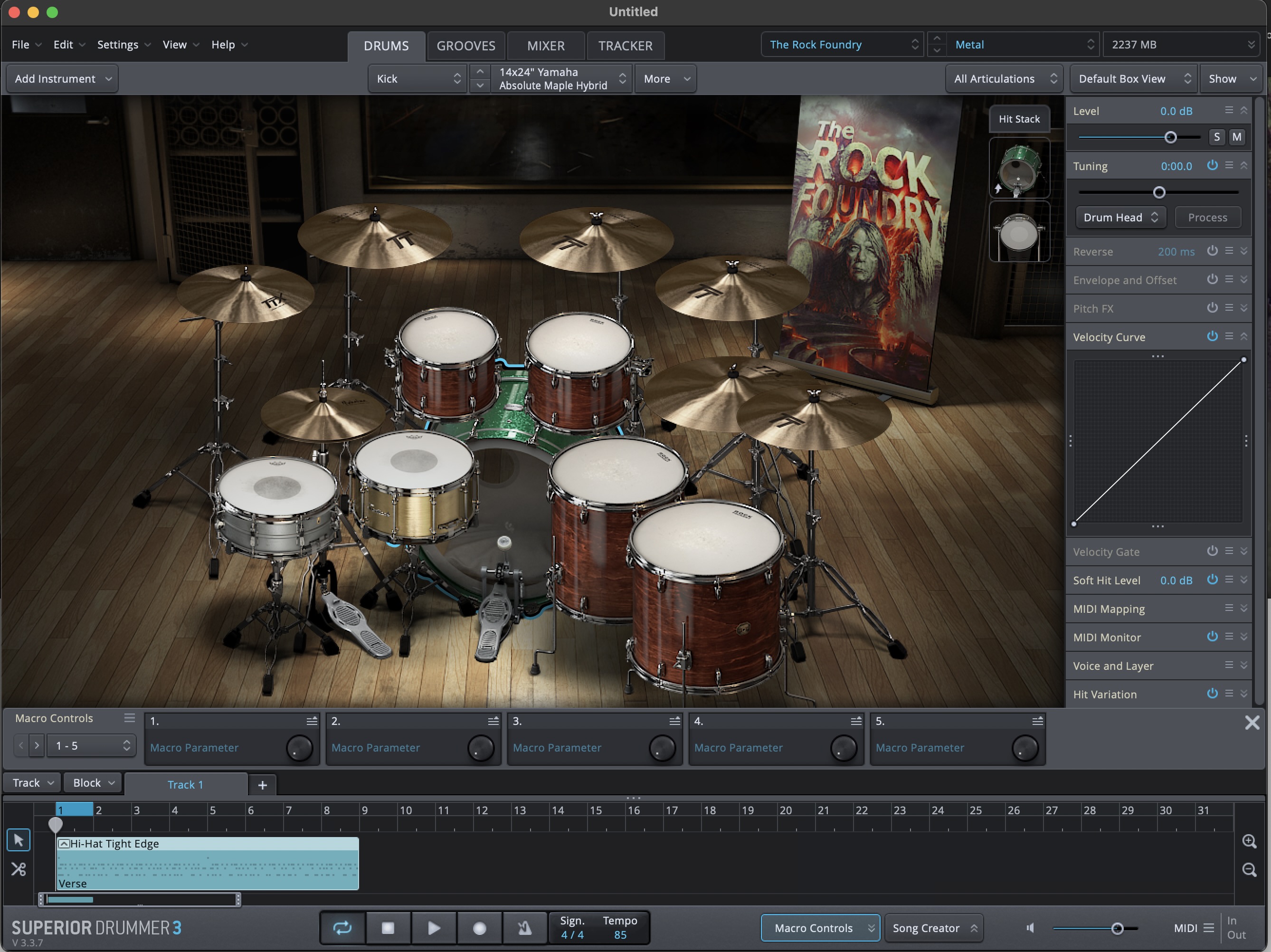Toggle the Velocity Curve power icon

point(1209,337)
